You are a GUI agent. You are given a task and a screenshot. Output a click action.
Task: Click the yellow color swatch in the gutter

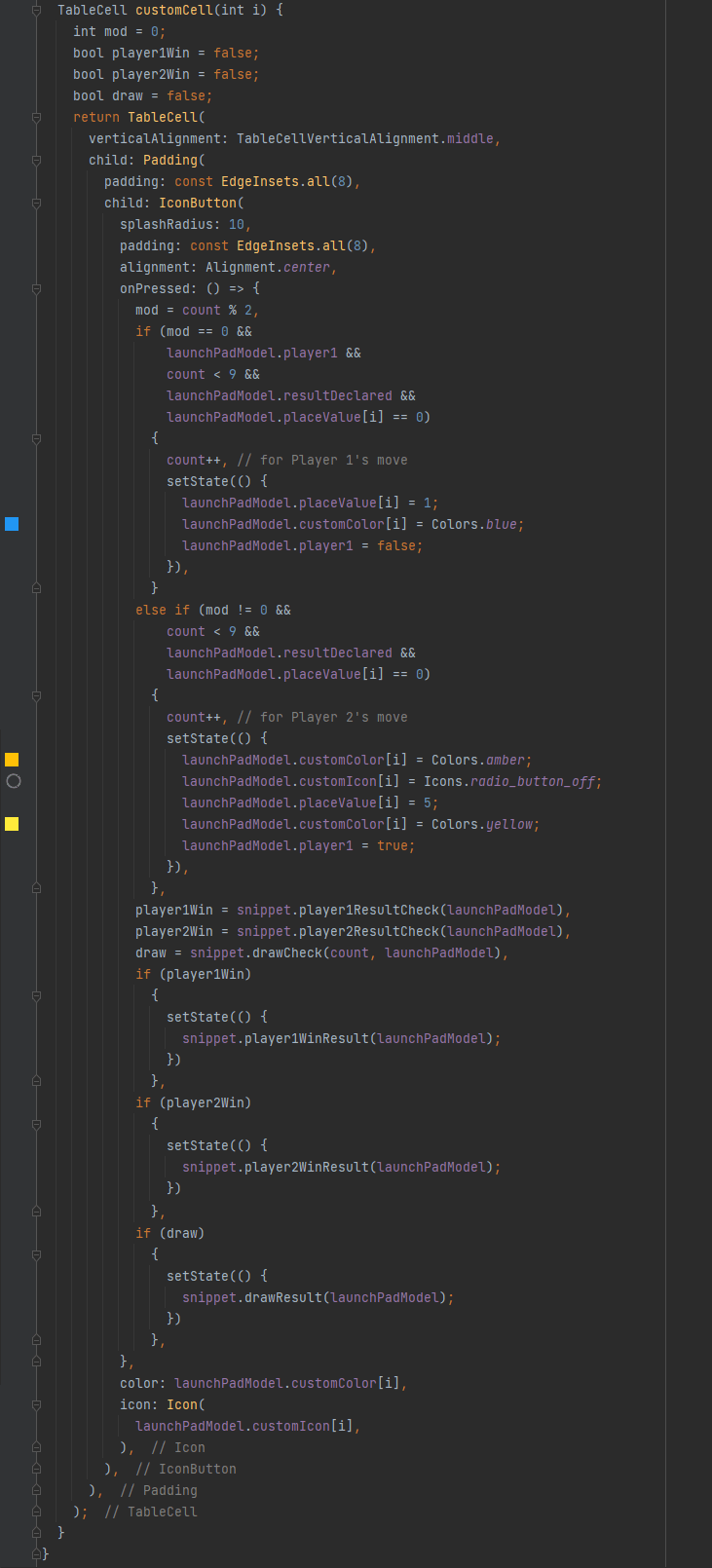coord(12,824)
